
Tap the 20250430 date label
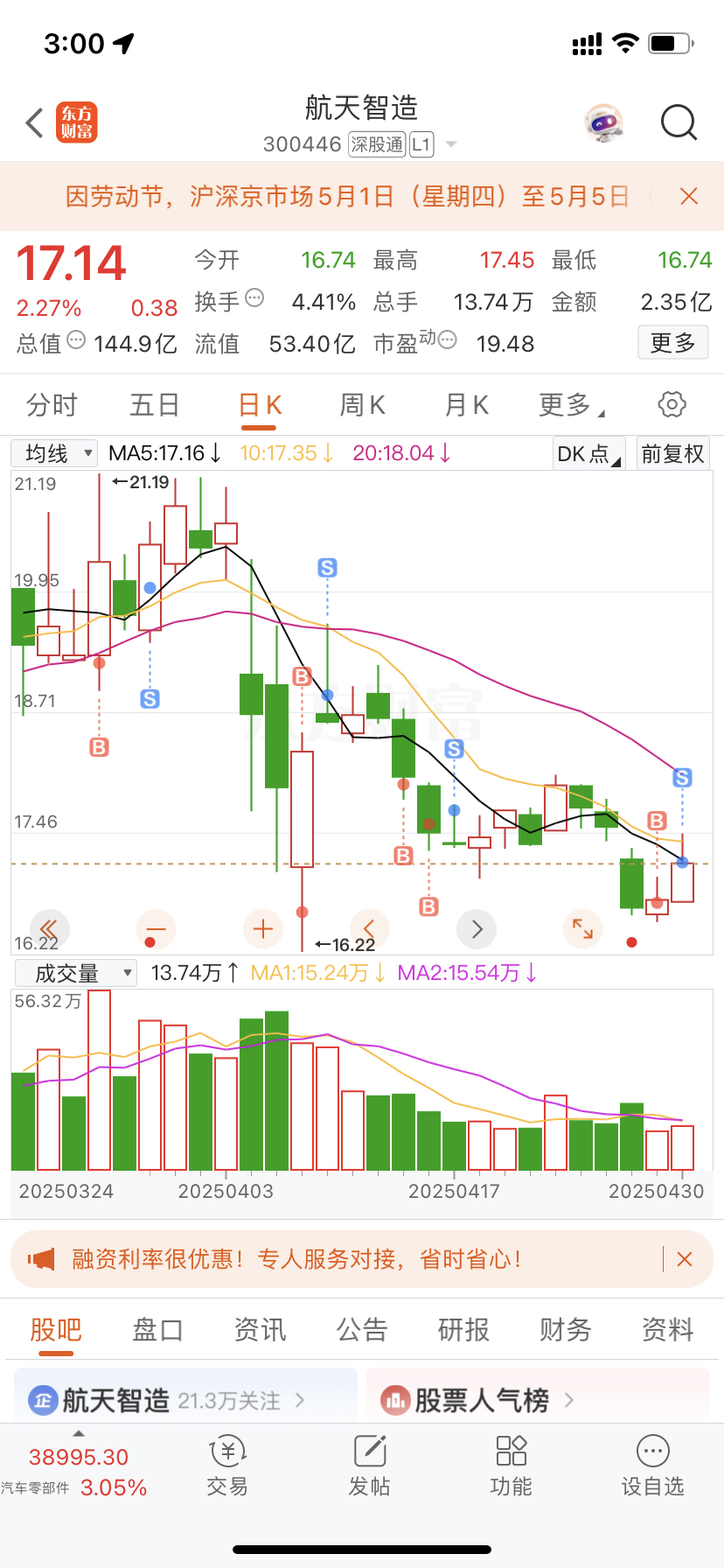click(656, 1191)
